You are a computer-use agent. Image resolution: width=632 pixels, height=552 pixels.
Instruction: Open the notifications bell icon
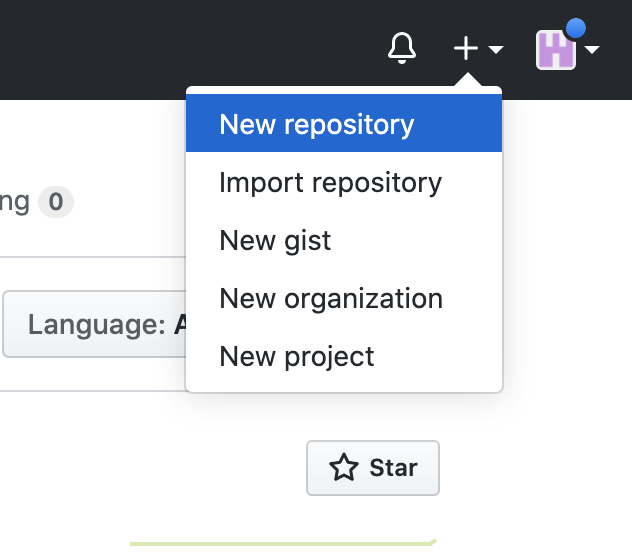click(401, 48)
